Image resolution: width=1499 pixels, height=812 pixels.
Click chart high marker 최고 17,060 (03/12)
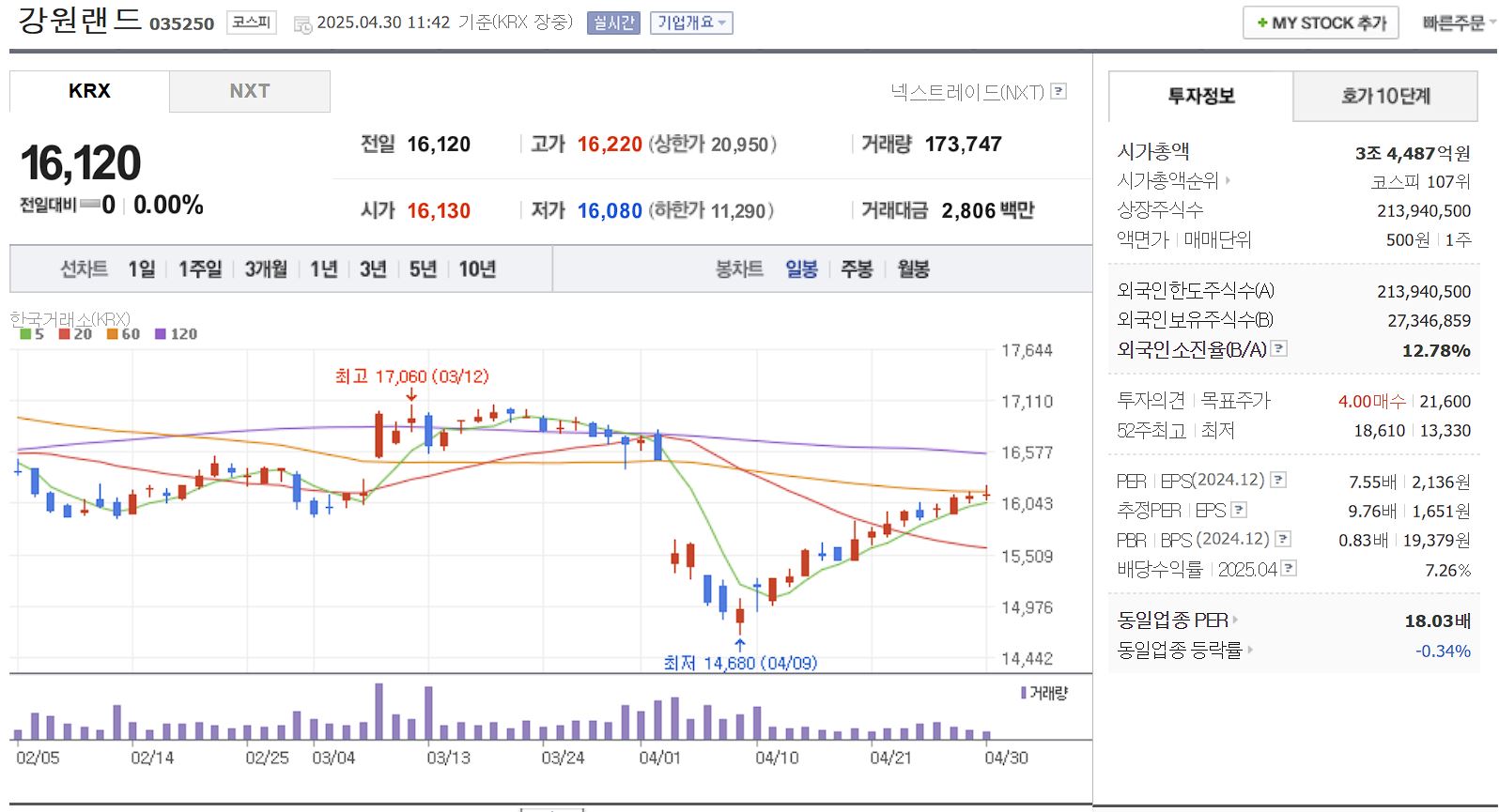click(x=412, y=376)
